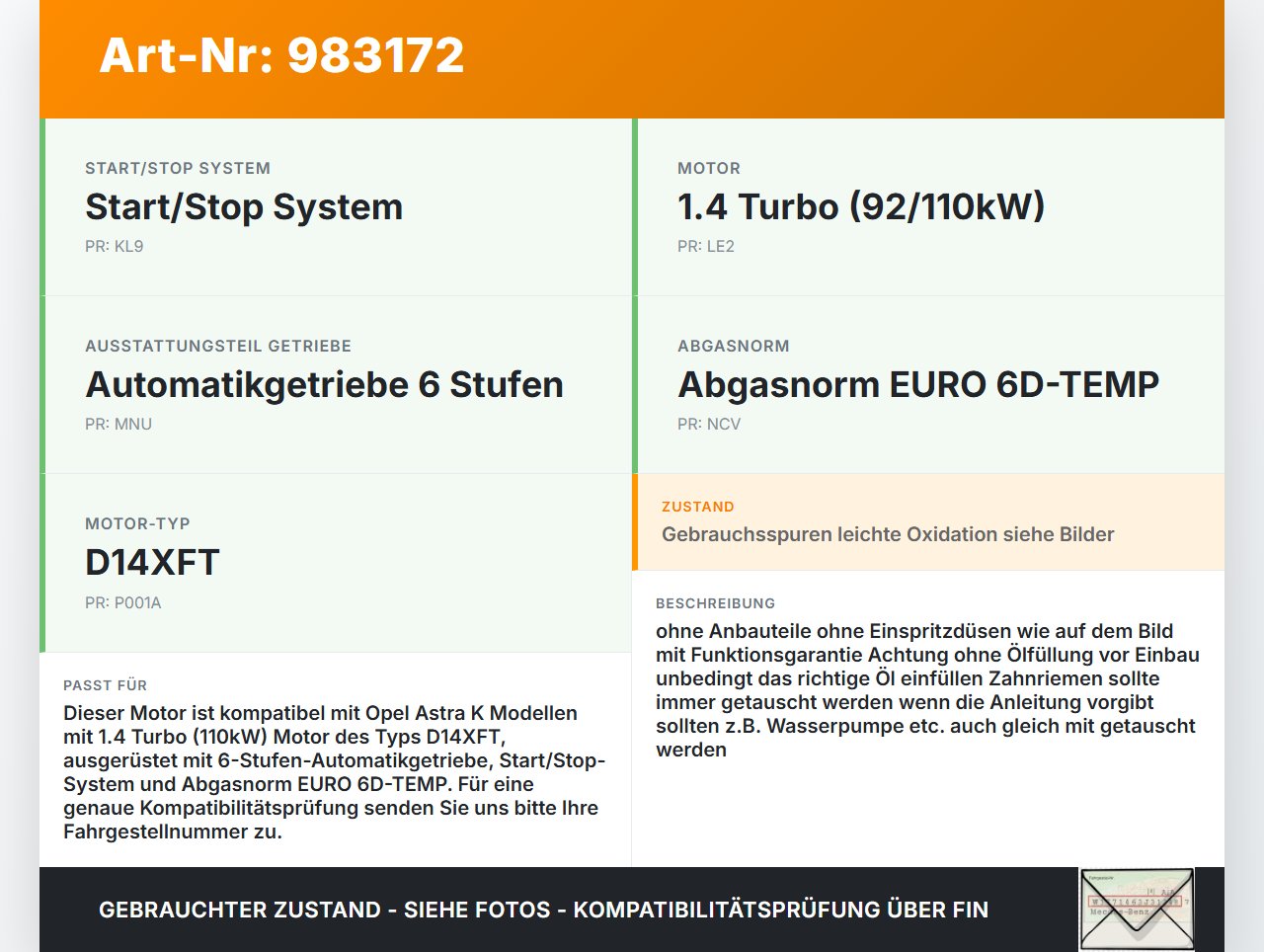Click the envelope document thumbnail
Screen dimensions: 1264x952
(1136, 908)
